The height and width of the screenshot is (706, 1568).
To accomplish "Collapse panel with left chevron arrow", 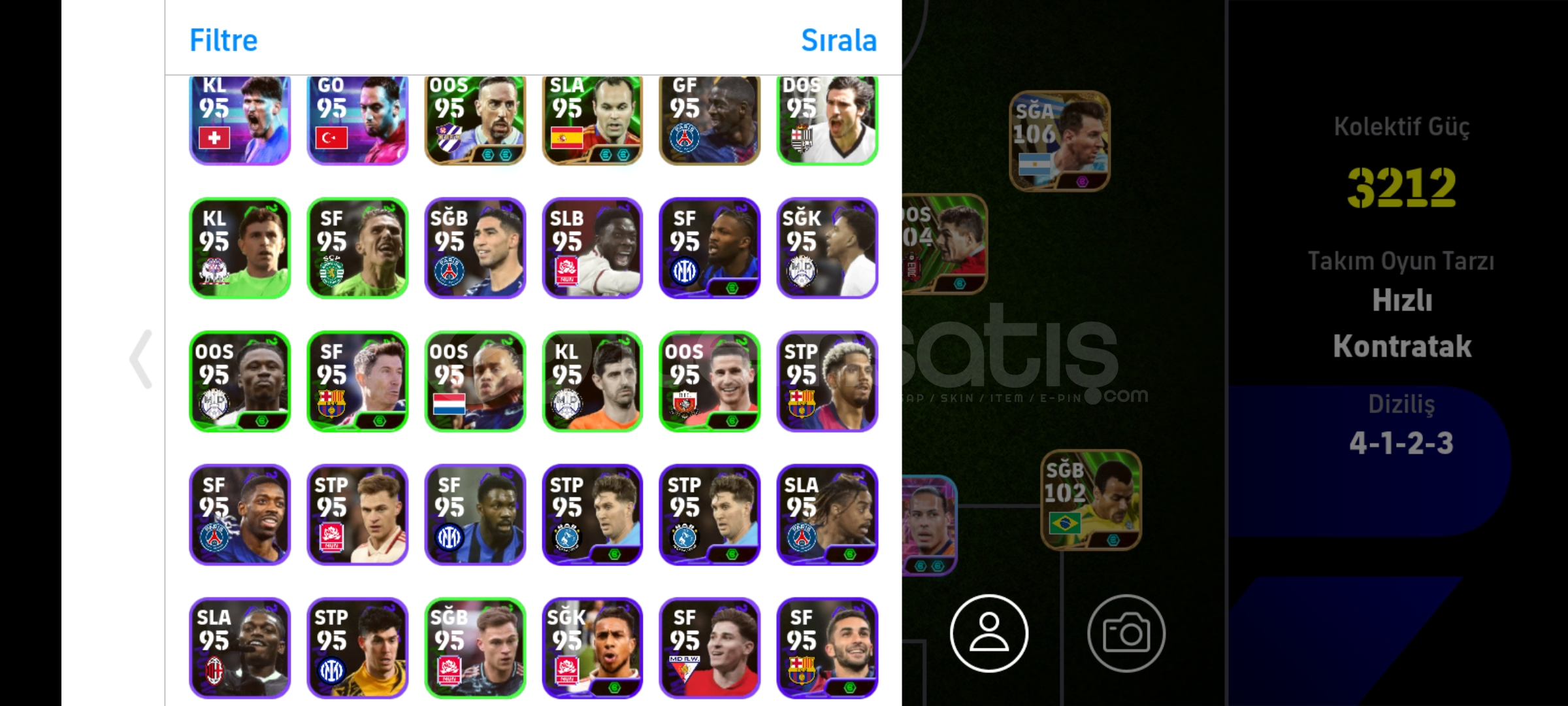I will [x=141, y=360].
